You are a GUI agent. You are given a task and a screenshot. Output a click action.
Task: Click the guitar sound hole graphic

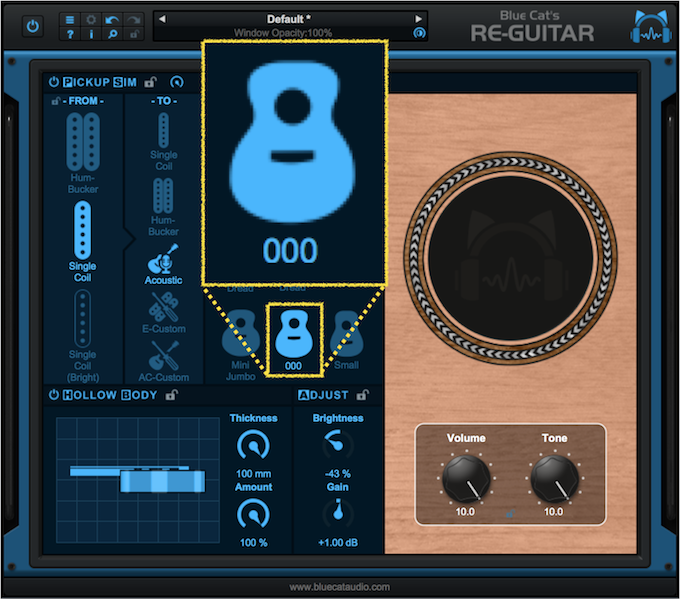511,259
